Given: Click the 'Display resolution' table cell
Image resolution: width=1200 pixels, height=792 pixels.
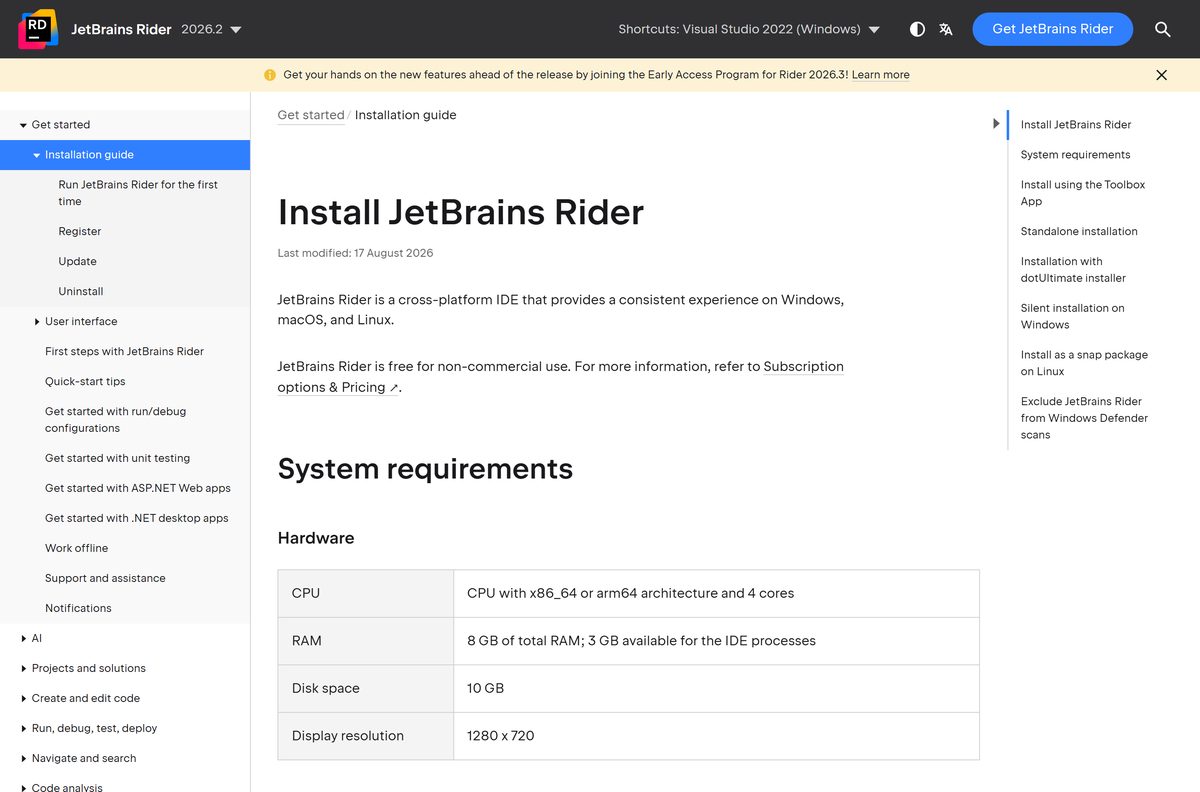Looking at the screenshot, I should (x=348, y=736).
